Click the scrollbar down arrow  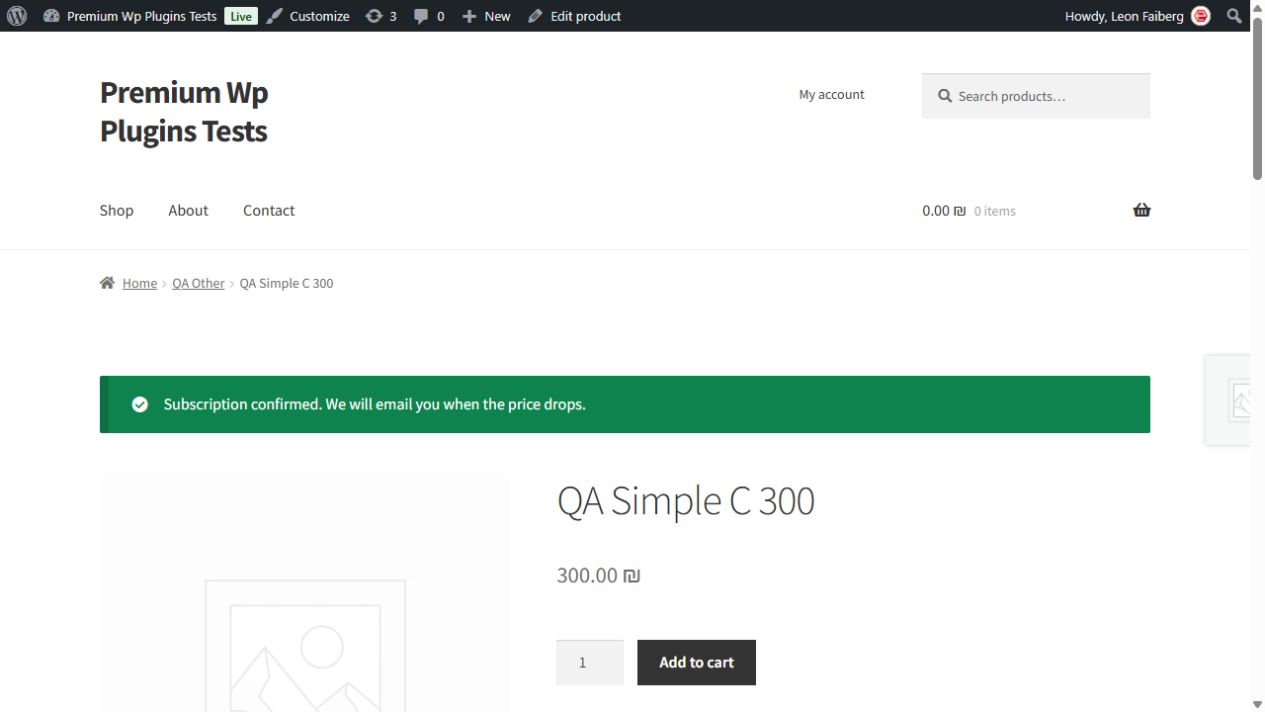(1257, 705)
